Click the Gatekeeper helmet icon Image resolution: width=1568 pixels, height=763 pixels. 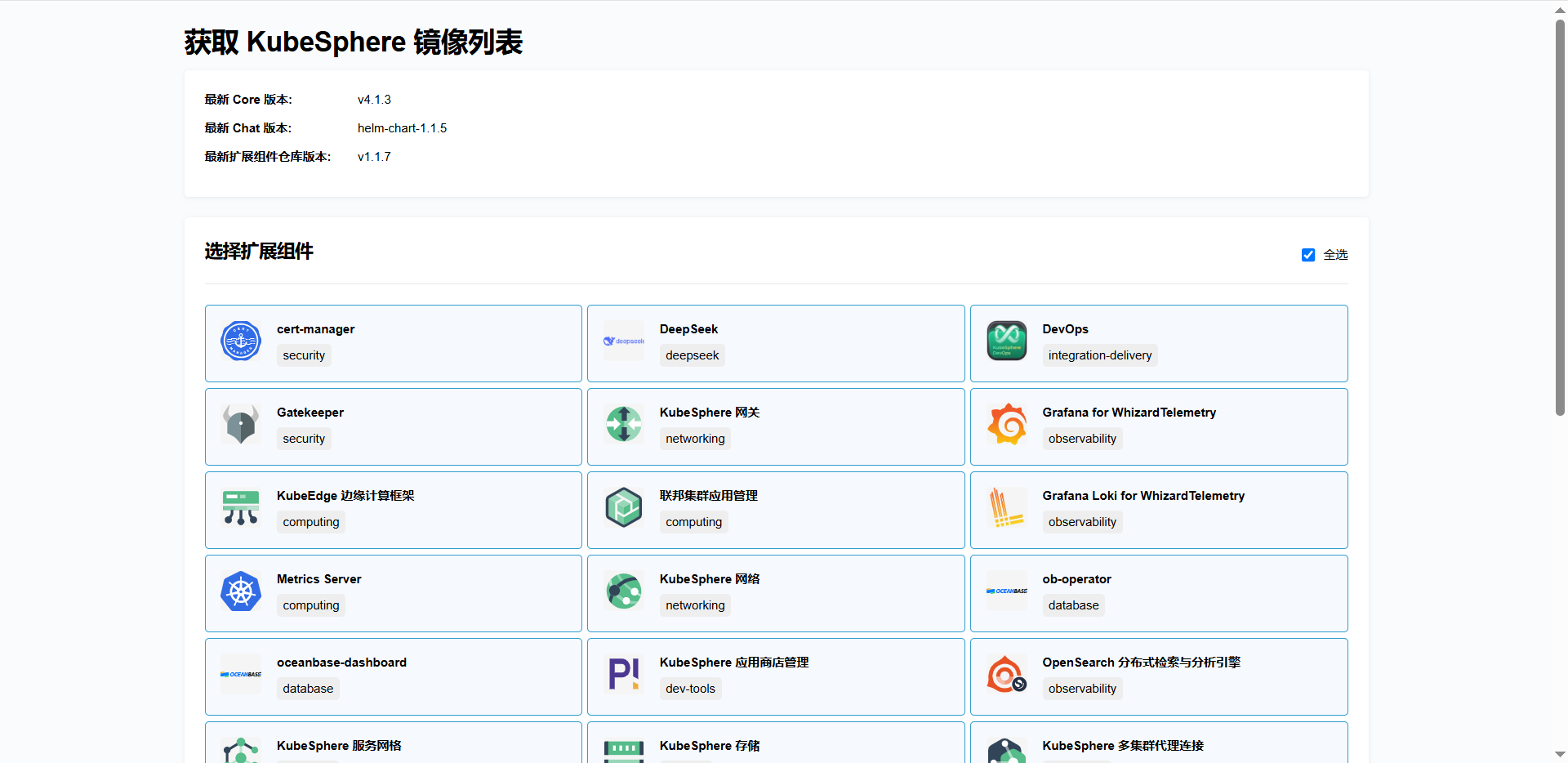(x=241, y=425)
